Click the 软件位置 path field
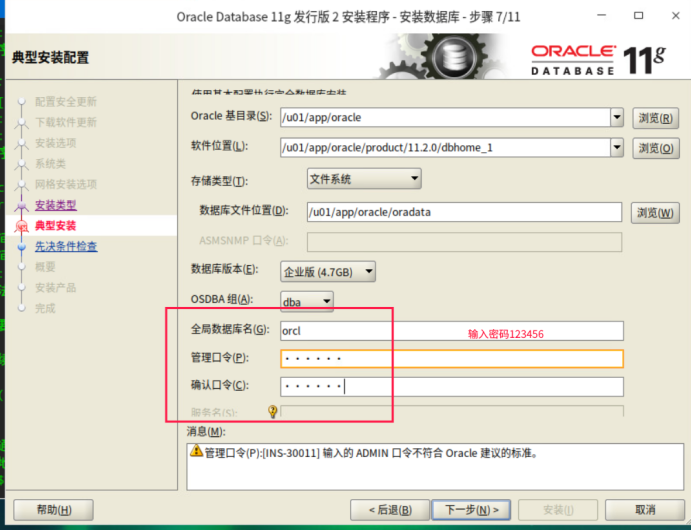The height and width of the screenshot is (531, 691). click(446, 147)
